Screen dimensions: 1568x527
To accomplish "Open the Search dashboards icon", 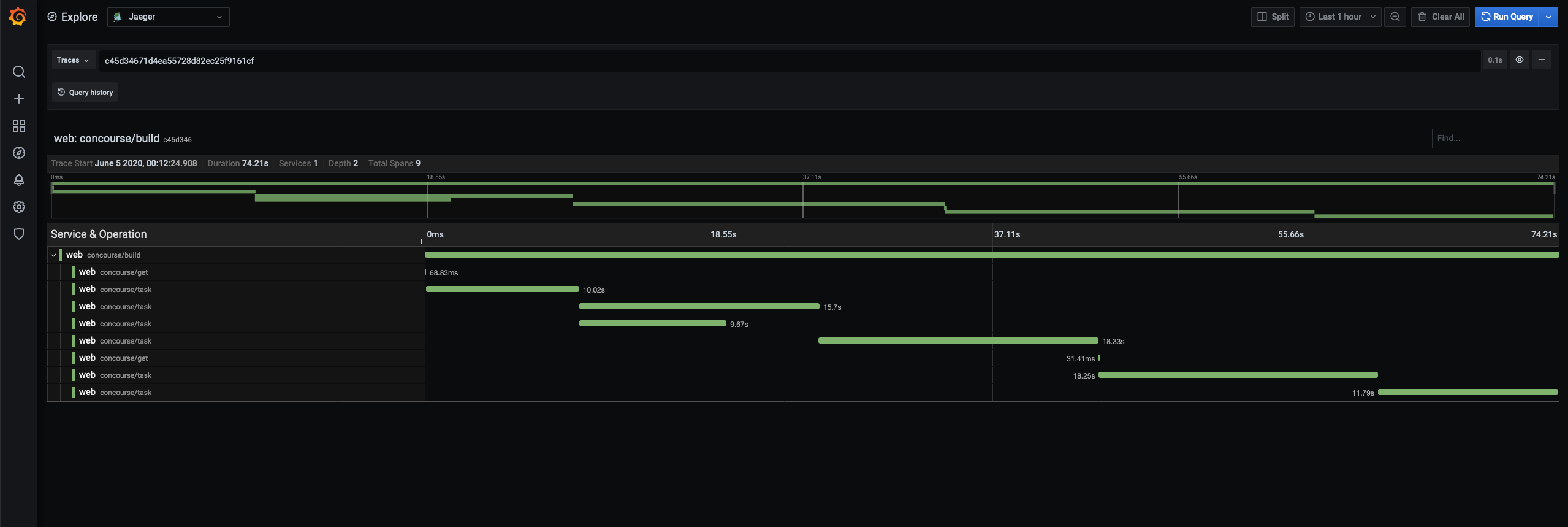I will [19, 72].
